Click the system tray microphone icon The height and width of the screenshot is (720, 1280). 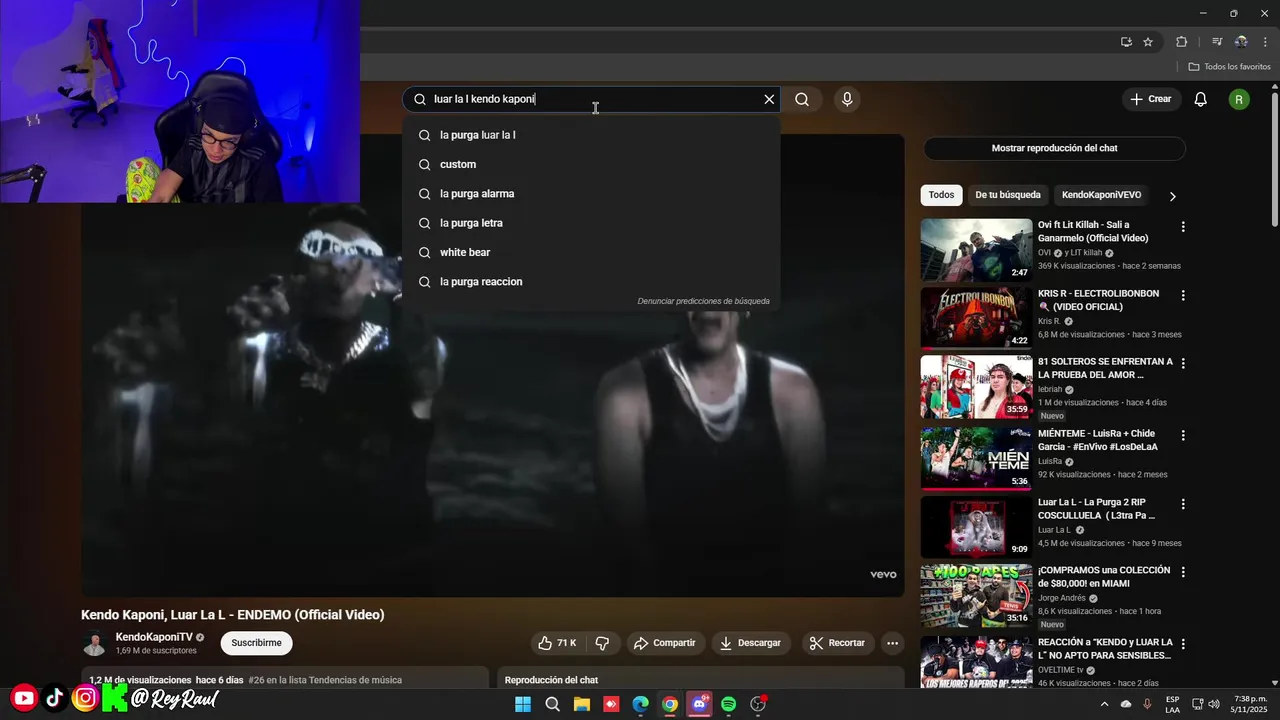1147,704
